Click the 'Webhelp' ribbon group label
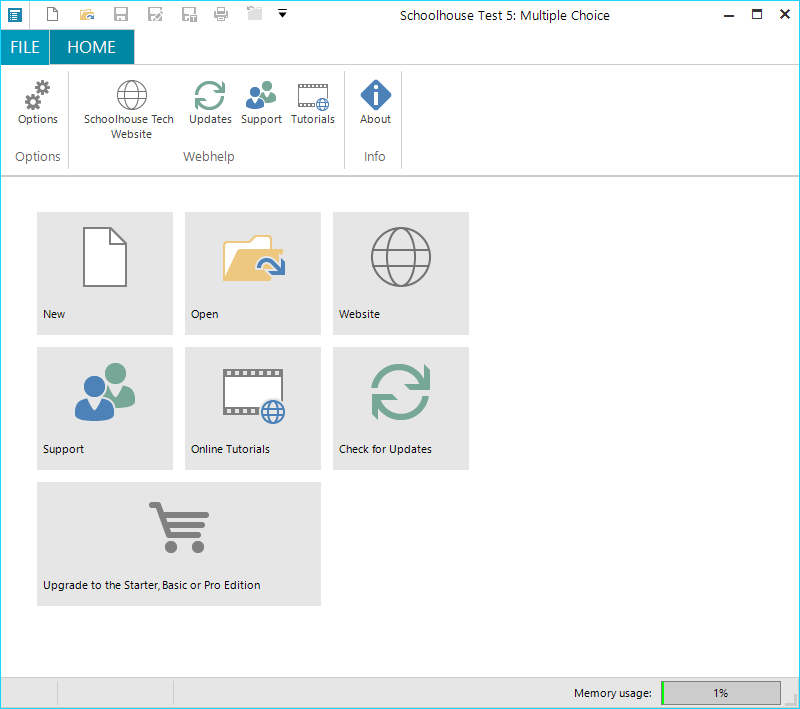The image size is (800, 709). click(209, 157)
